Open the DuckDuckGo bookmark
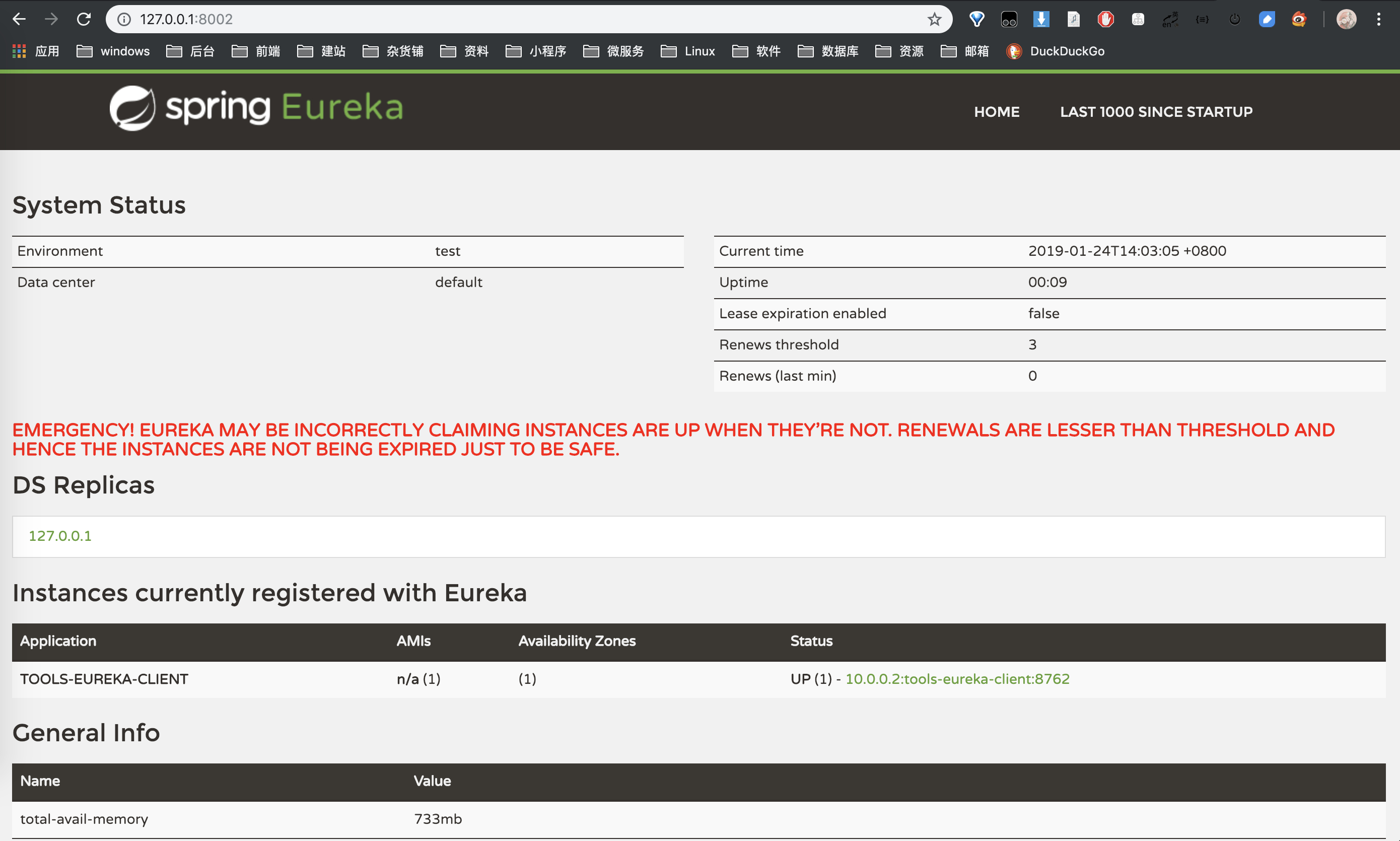The image size is (1400, 841). tap(1056, 51)
